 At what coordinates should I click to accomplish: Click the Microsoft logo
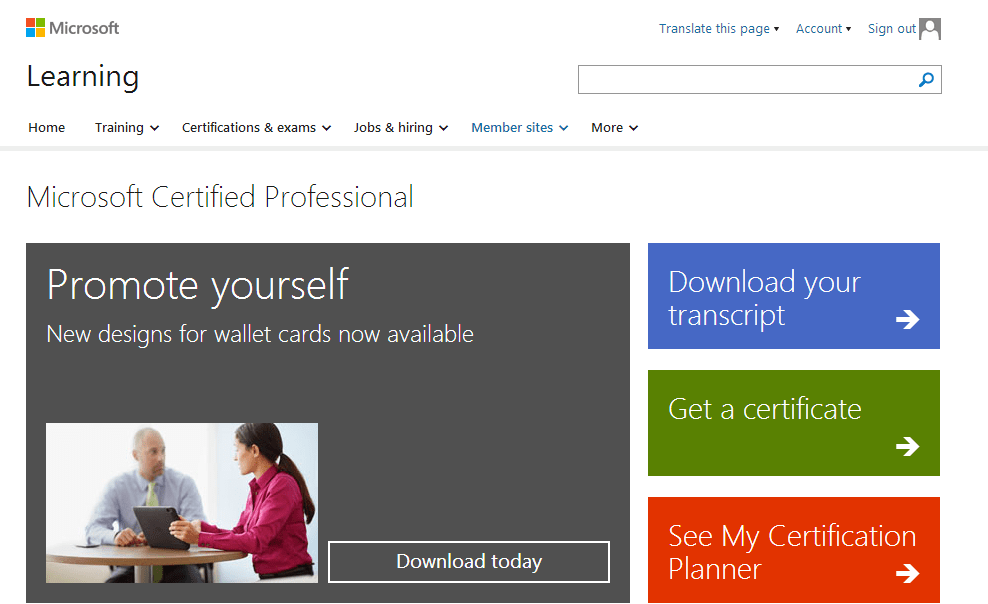pos(72,28)
